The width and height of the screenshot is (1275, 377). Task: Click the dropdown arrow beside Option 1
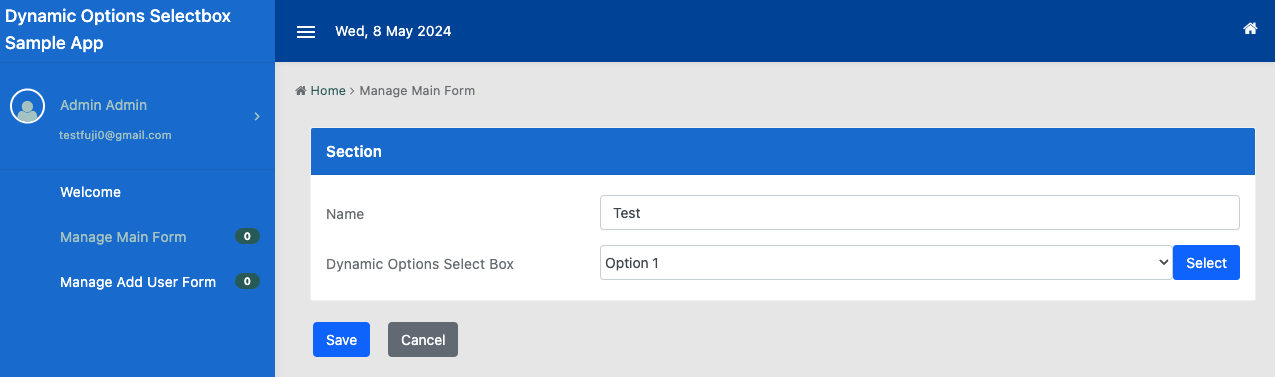click(1163, 263)
